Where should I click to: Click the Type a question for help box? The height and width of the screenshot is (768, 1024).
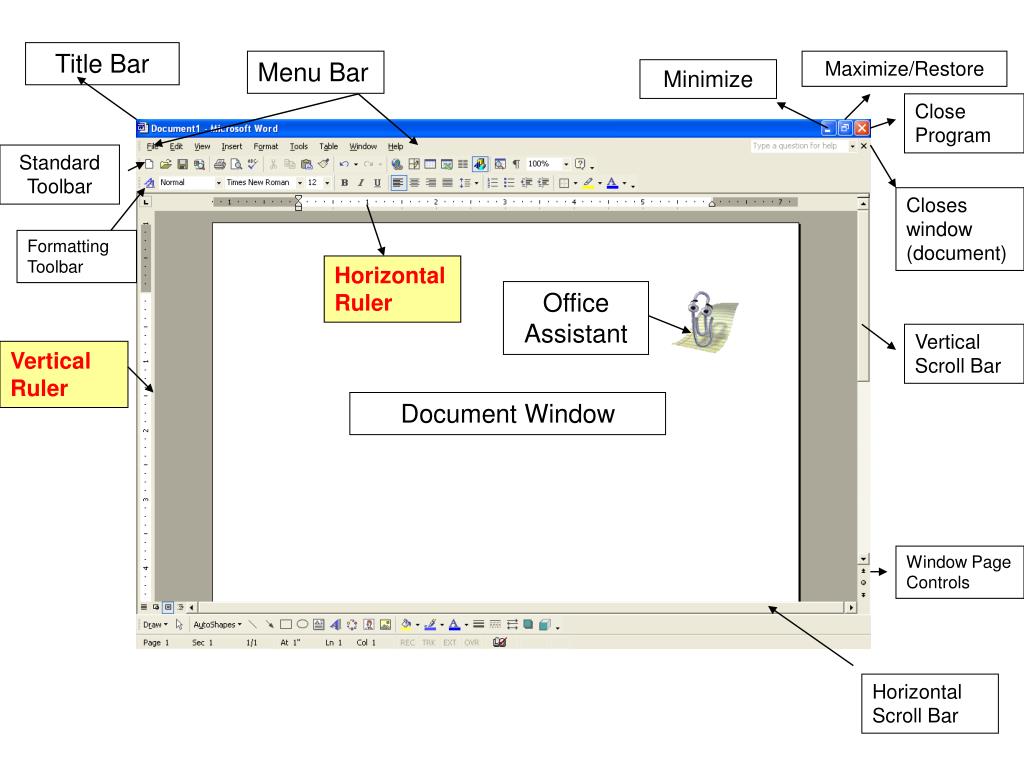coord(799,146)
